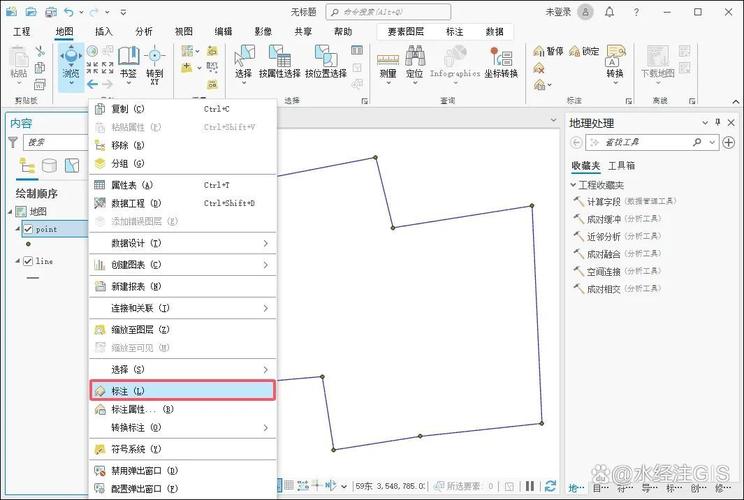This screenshot has width=744, height=500.
Task: Click the Save project icon in quick access toolbar
Action: tap(51, 12)
